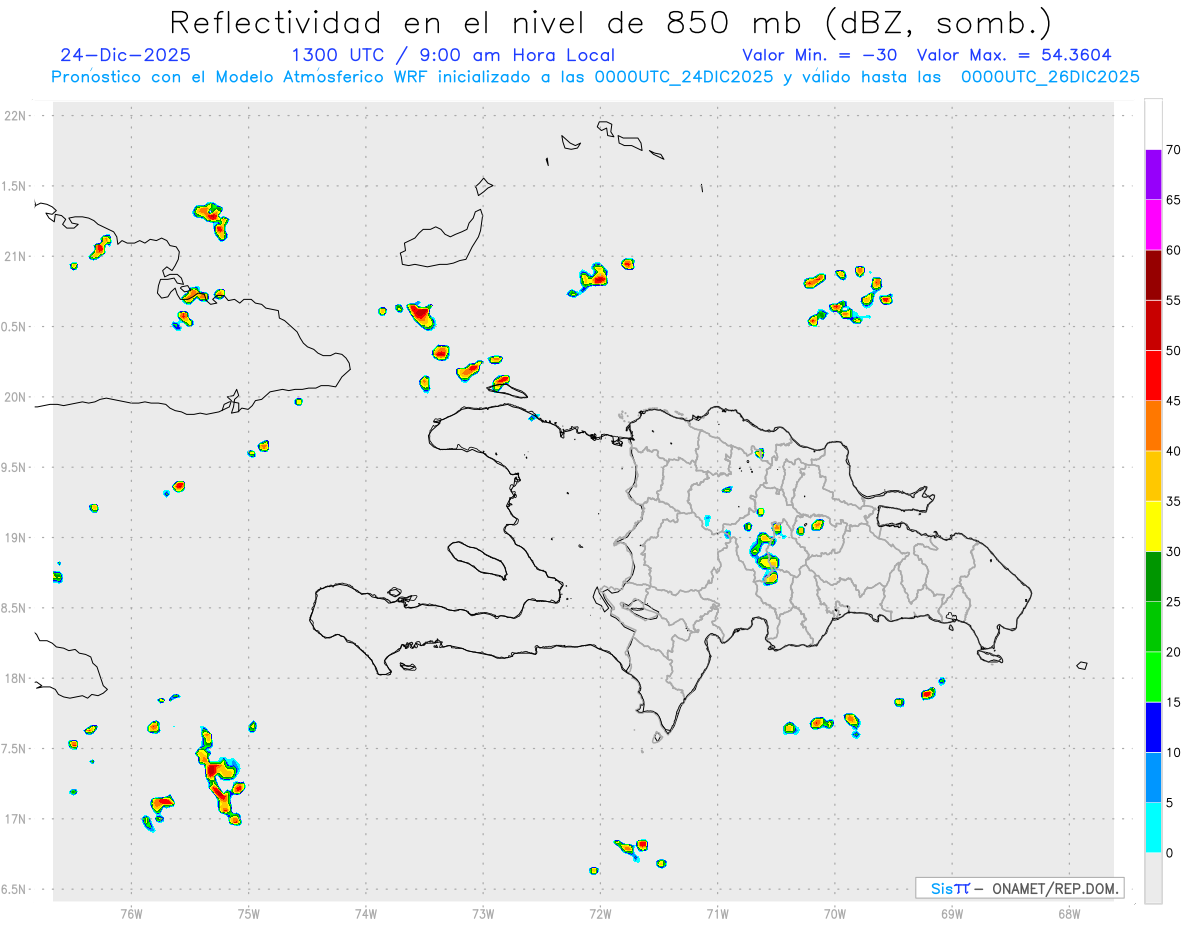Click the orange 40-45 dBZ colorbar segment
This screenshot has width=1200, height=927.
(1153, 426)
